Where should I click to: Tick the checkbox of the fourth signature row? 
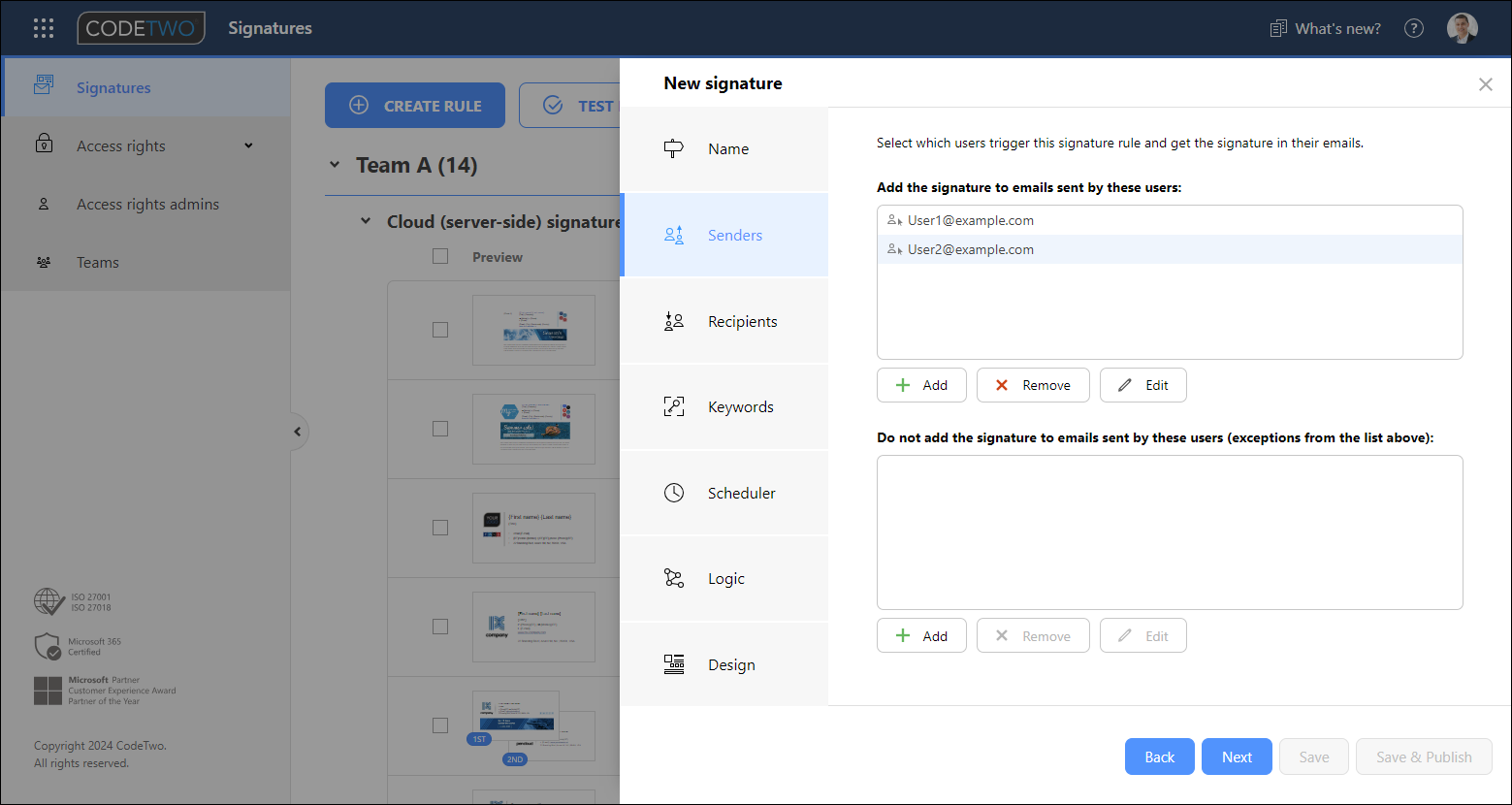tap(440, 627)
